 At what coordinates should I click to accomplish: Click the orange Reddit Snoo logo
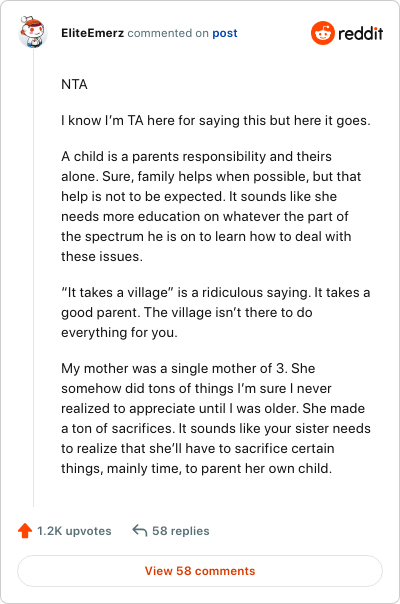(x=323, y=33)
